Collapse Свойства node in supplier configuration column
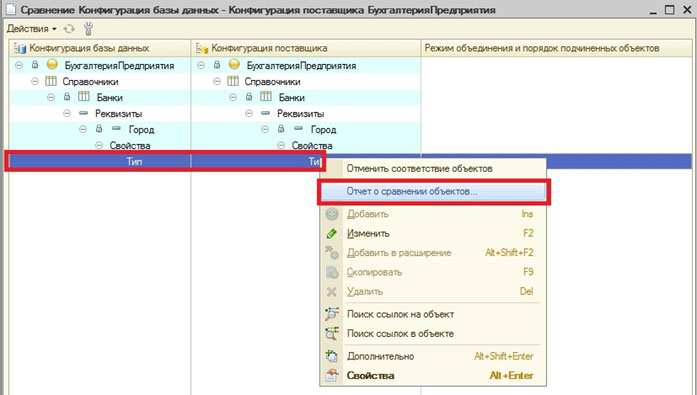This screenshot has width=697, height=395. pos(281,145)
